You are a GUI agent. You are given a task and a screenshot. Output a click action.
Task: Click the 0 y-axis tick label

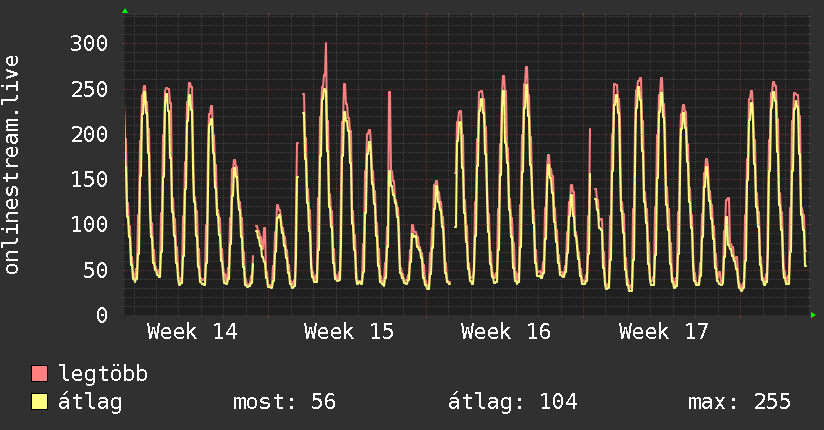pyautogui.click(x=102, y=315)
